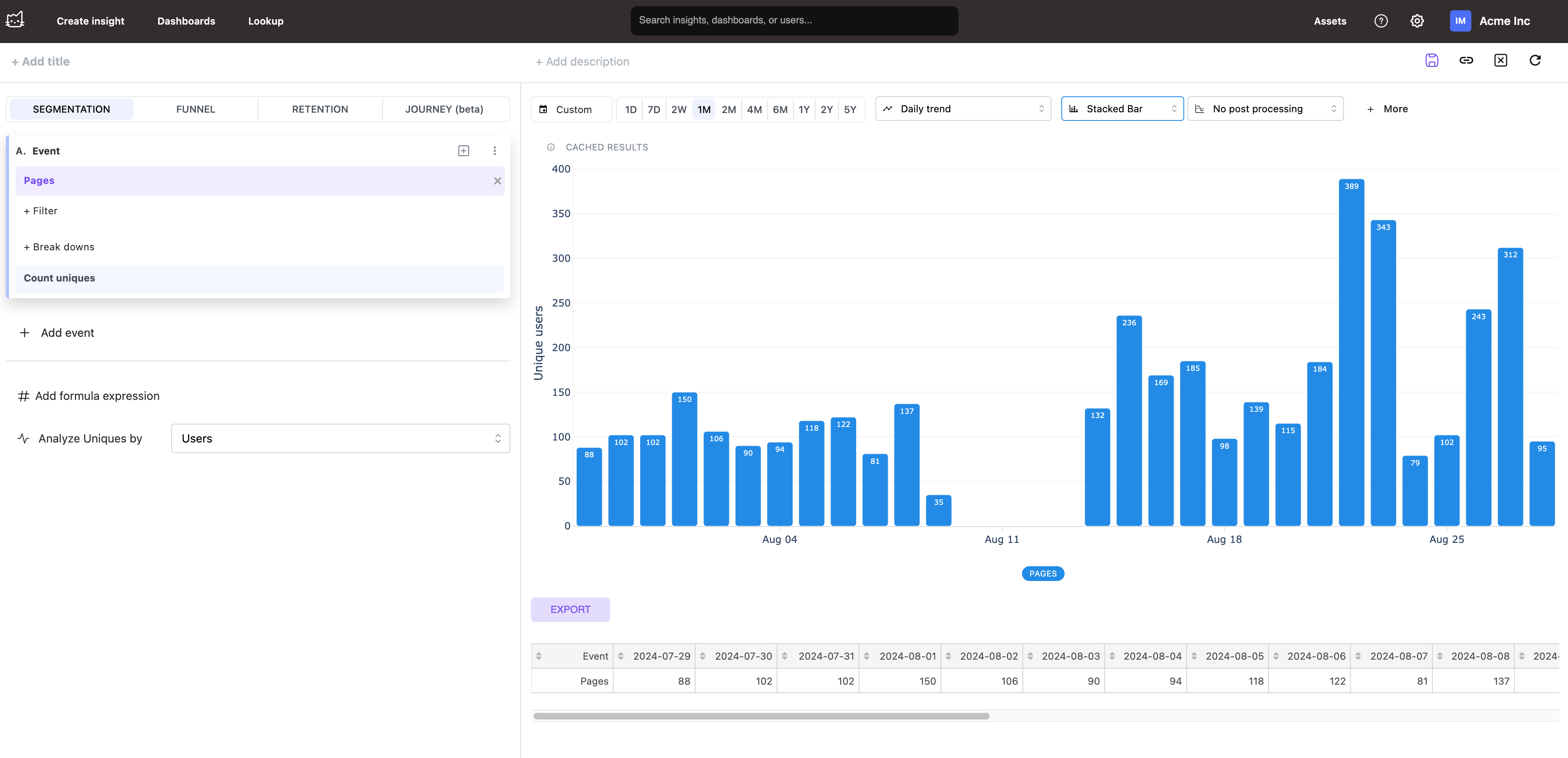The height and width of the screenshot is (758, 1568).
Task: Open the Acme Inc account menu
Action: pos(1504,21)
